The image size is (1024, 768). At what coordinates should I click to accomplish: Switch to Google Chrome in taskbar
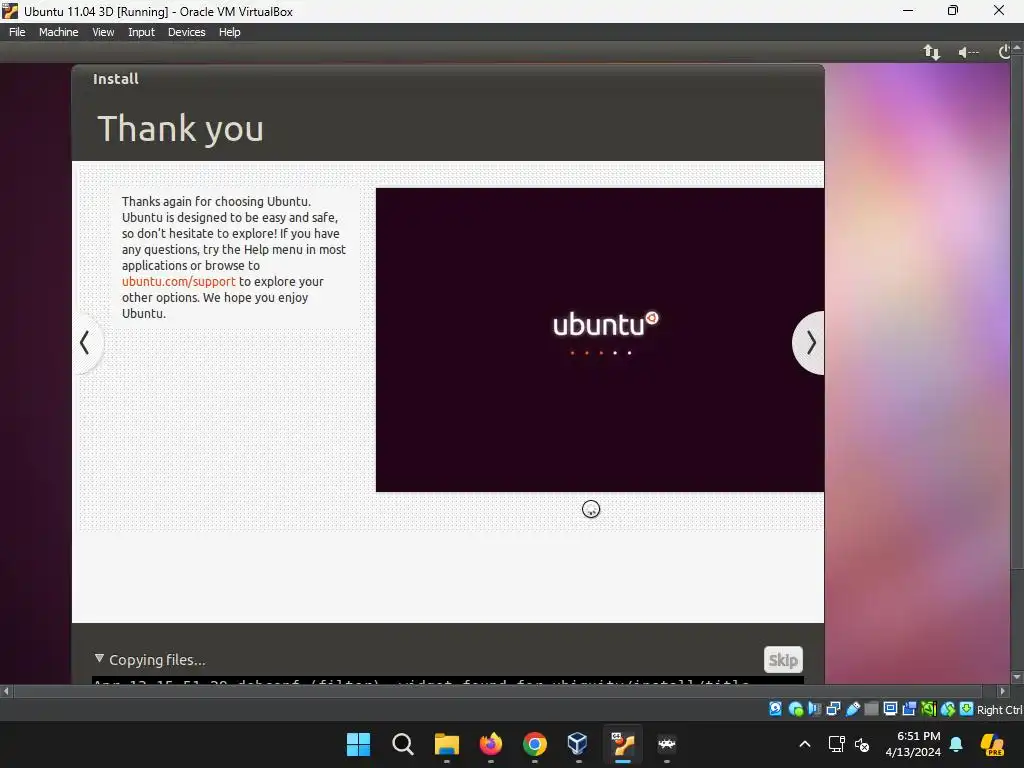pyautogui.click(x=534, y=744)
